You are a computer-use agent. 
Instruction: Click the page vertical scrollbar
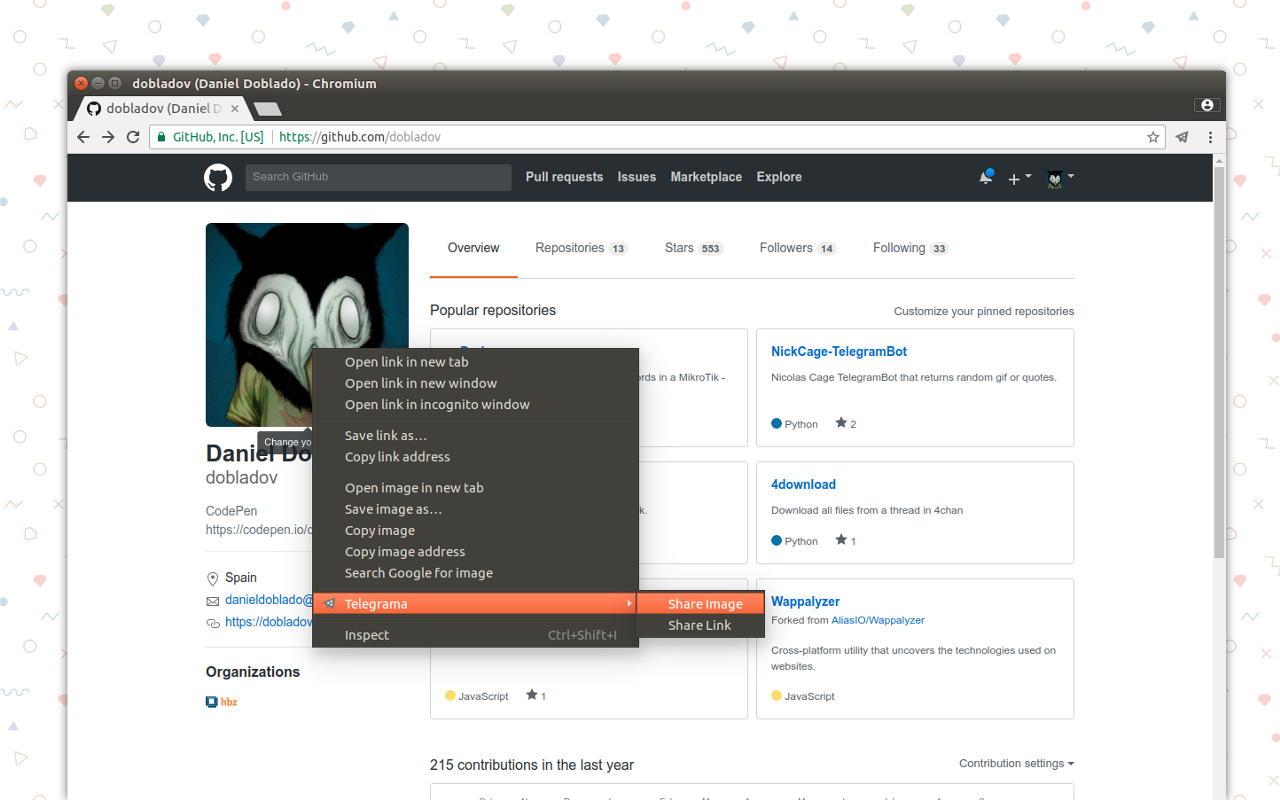click(1219, 360)
